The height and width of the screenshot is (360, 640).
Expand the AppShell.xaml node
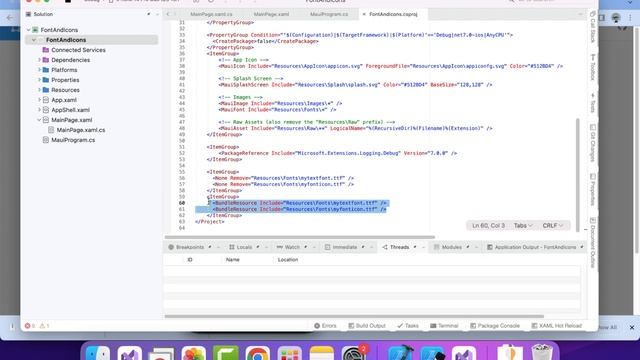[39, 110]
